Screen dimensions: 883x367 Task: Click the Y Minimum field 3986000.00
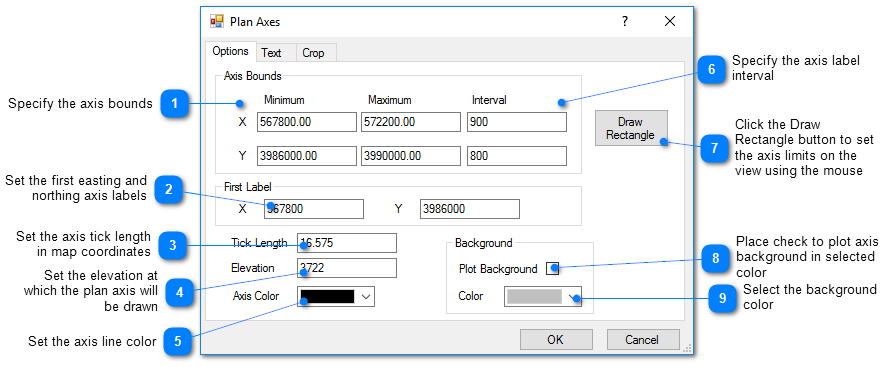click(307, 156)
